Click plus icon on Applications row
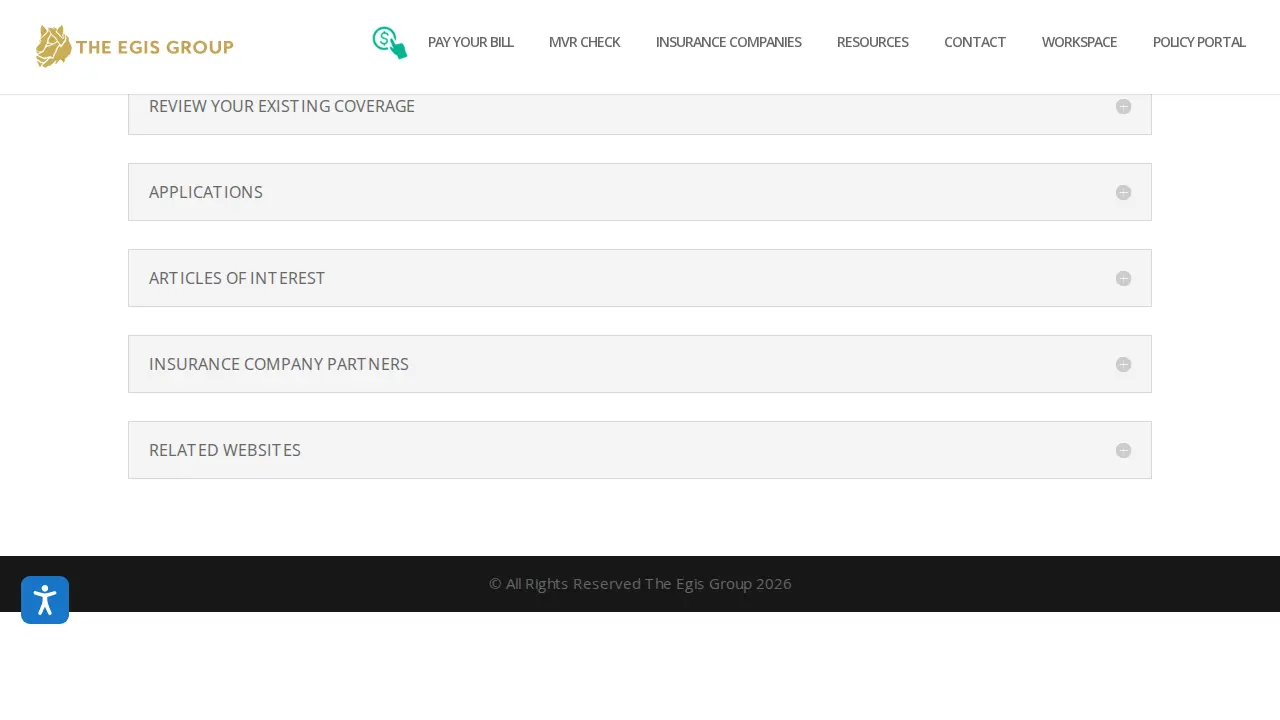 pyautogui.click(x=1123, y=192)
